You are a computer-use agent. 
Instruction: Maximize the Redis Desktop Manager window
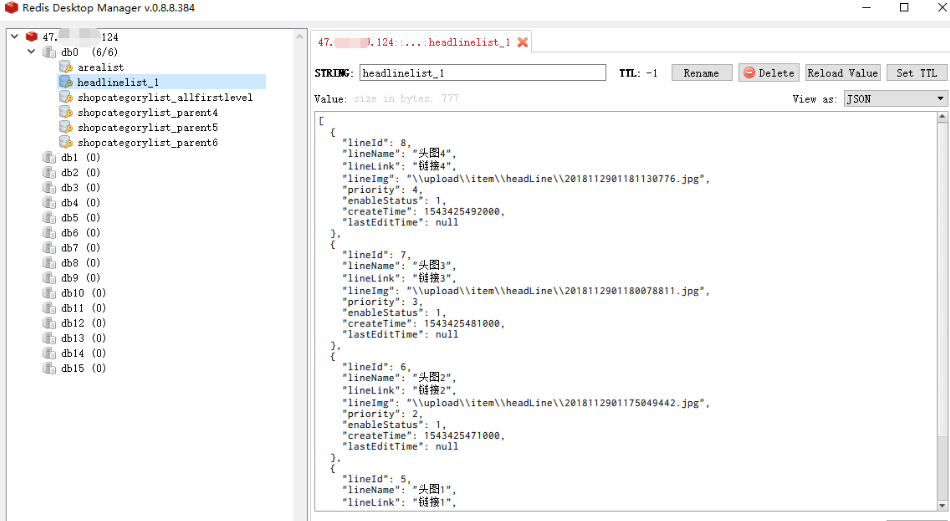click(904, 7)
